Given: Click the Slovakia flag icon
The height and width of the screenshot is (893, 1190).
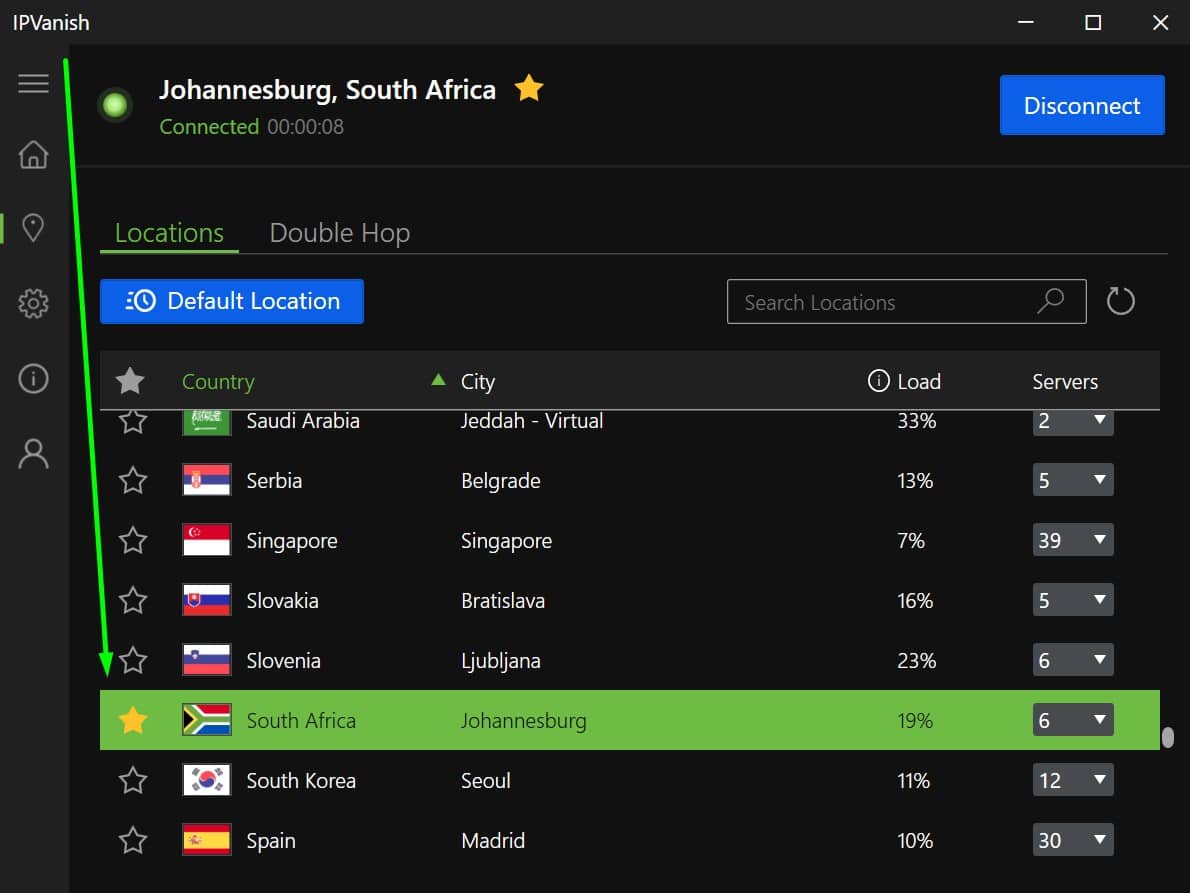Looking at the screenshot, I should point(206,600).
